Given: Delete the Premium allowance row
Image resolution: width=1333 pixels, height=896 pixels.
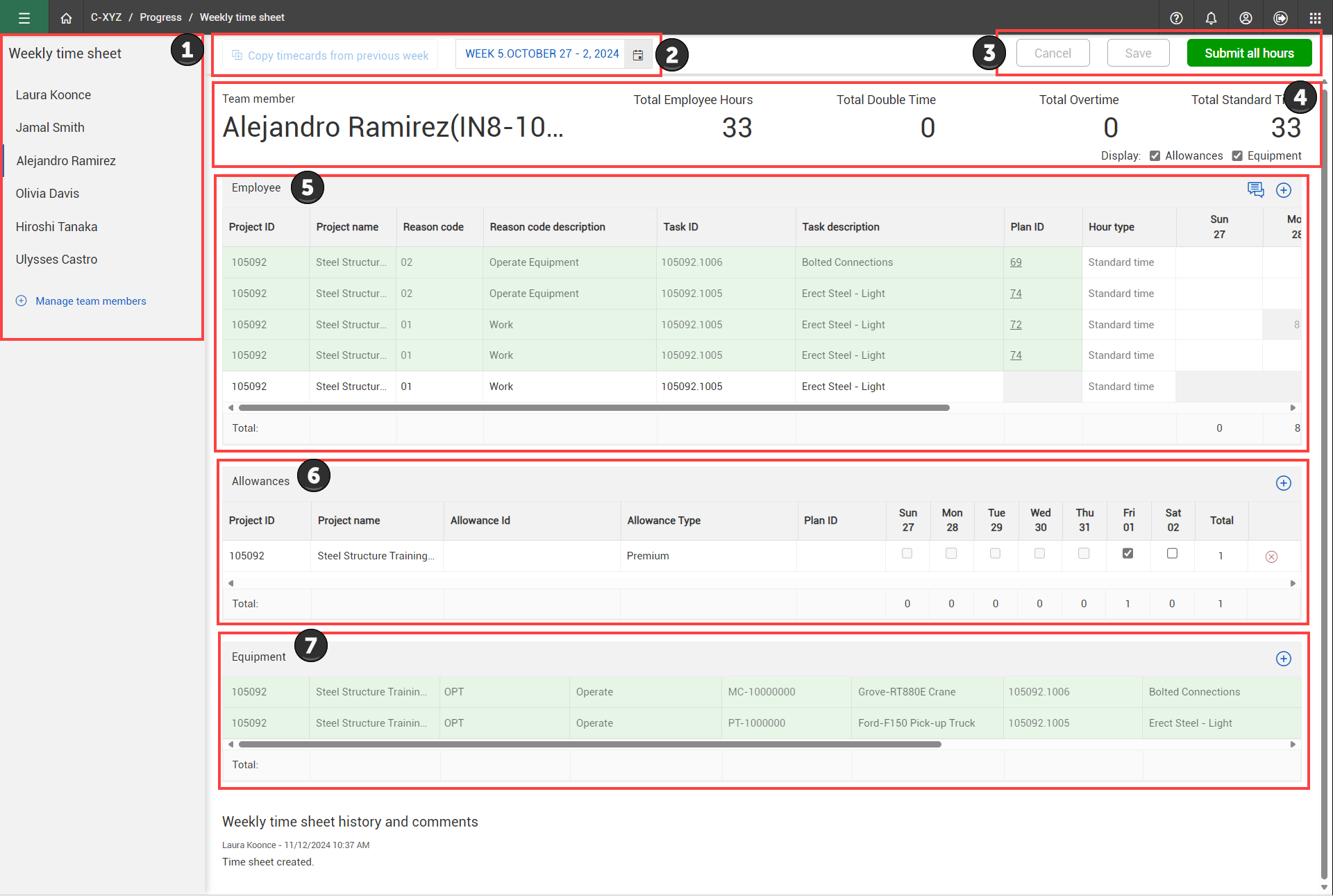Looking at the screenshot, I should click(1271, 557).
